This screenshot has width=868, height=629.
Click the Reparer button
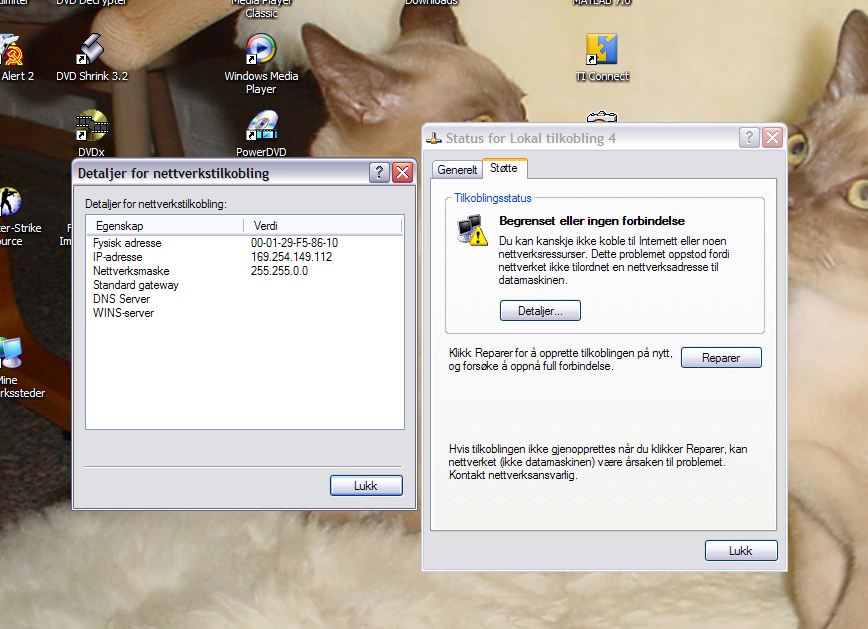coord(721,358)
